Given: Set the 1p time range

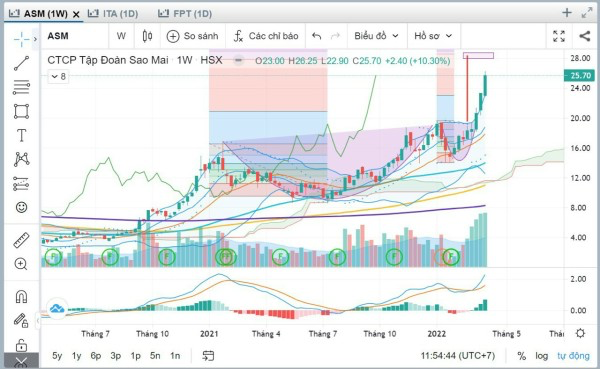Looking at the screenshot, I should 135,356.
